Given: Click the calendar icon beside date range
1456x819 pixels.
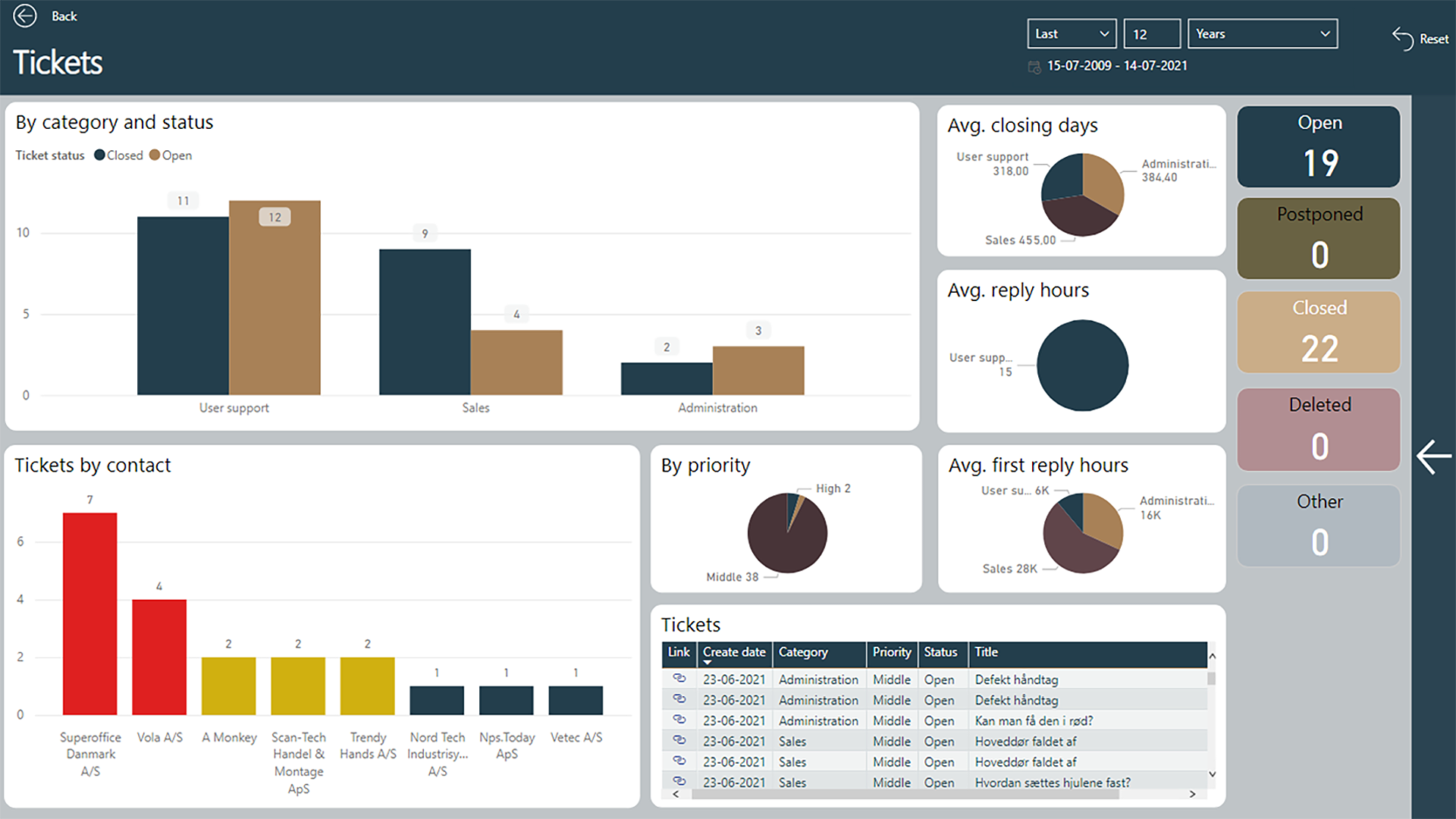Looking at the screenshot, I should point(1034,67).
